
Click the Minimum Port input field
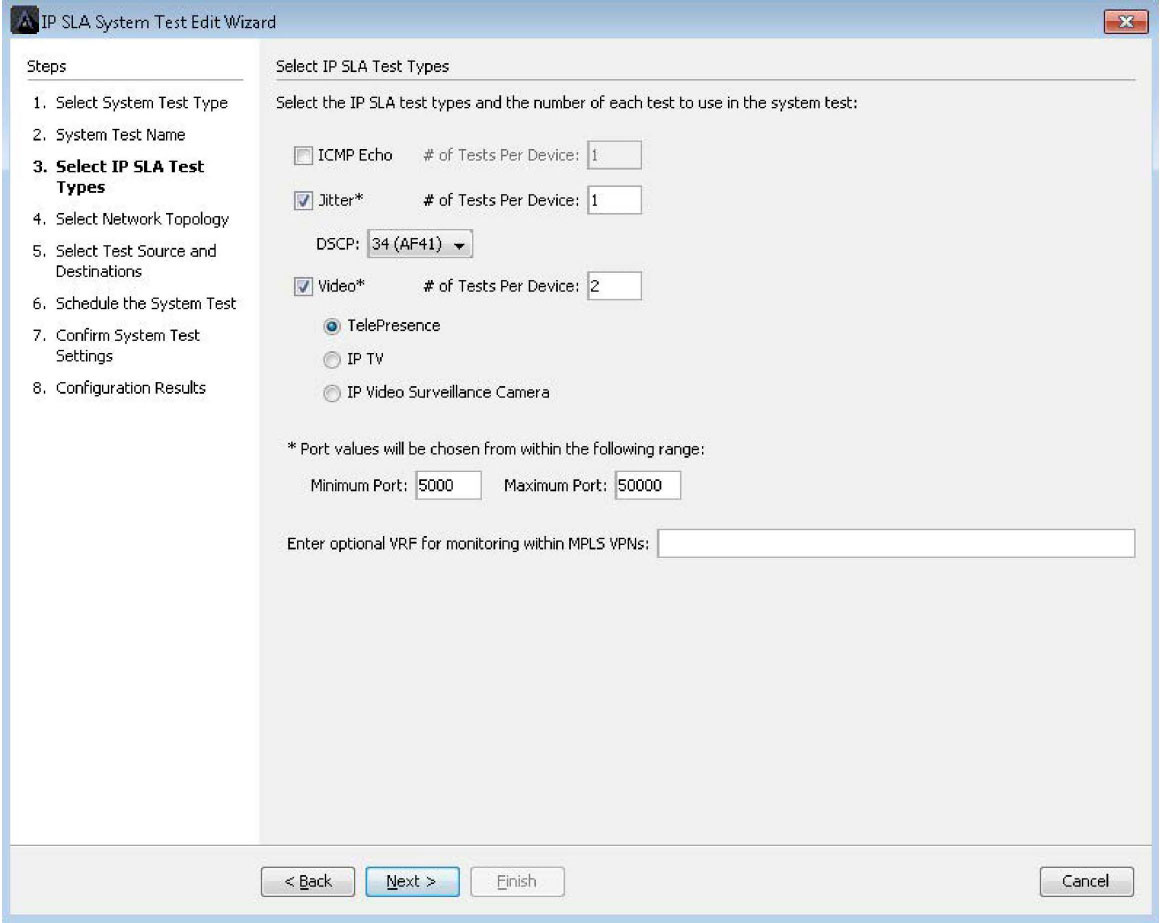click(x=448, y=486)
